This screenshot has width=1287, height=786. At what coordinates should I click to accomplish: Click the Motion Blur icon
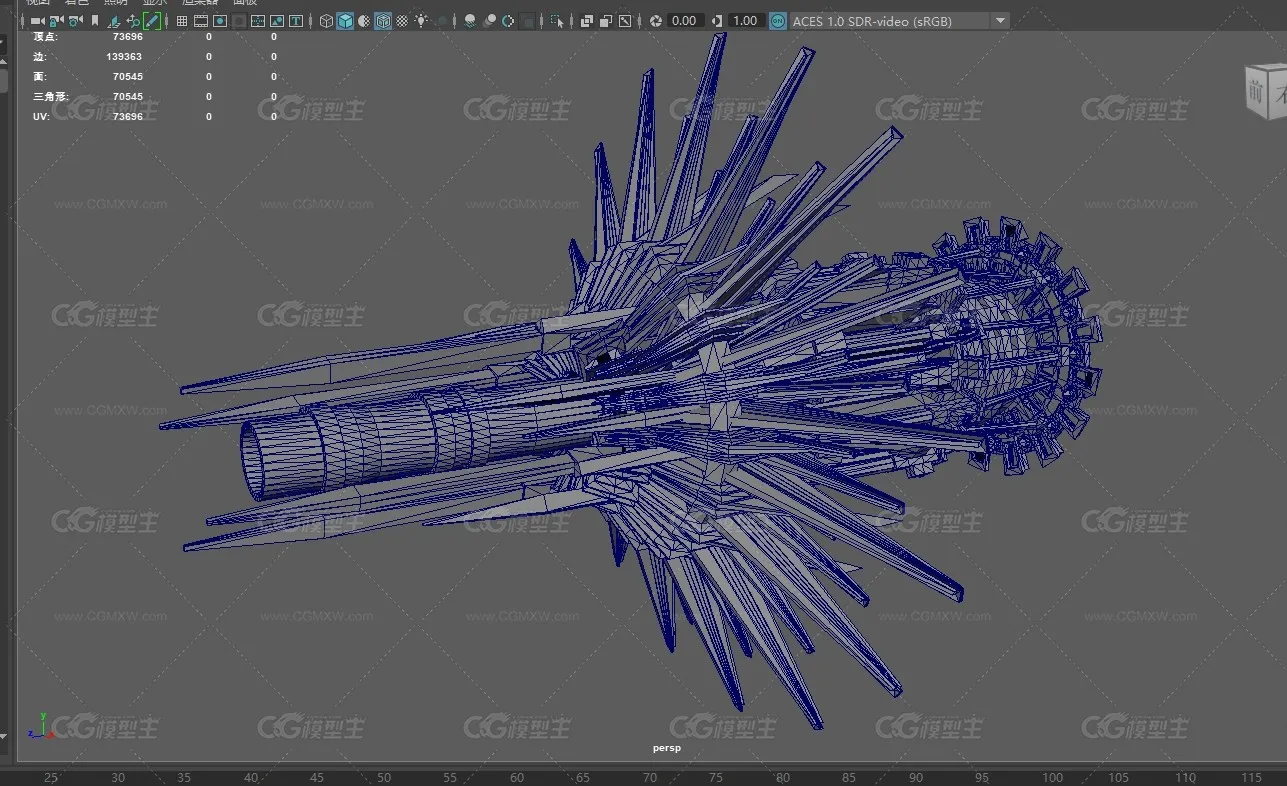pos(489,20)
